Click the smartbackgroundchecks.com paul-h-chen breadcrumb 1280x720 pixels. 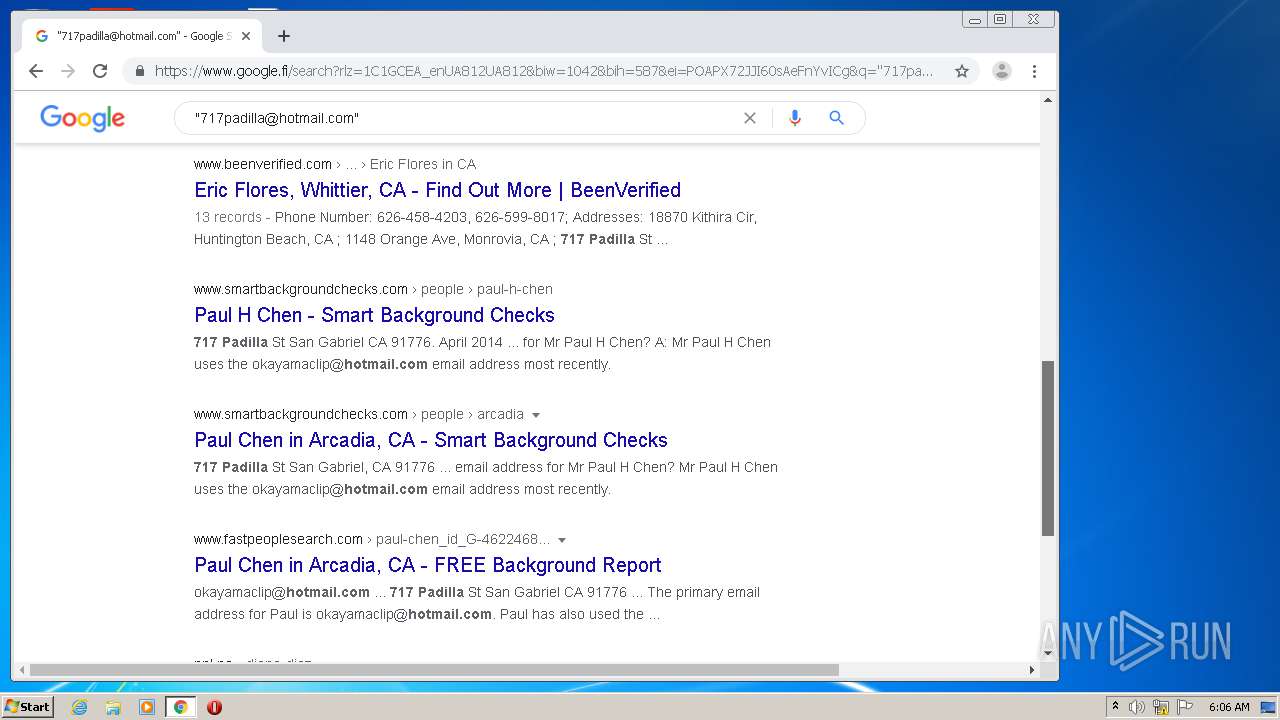pos(373,289)
